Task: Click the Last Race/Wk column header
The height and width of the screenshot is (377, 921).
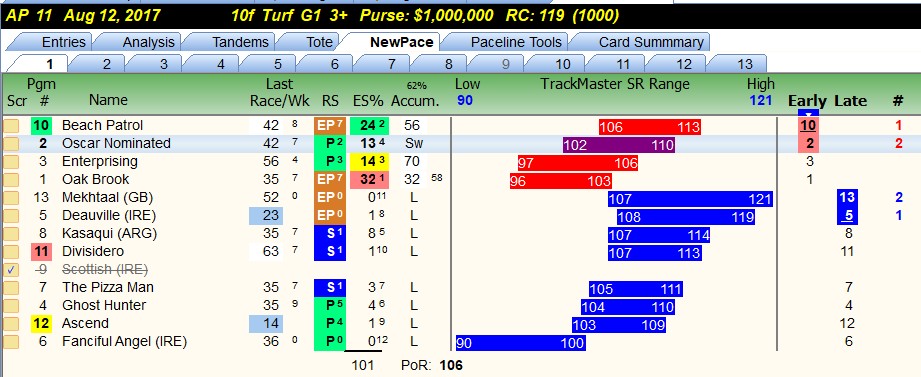Action: point(280,92)
